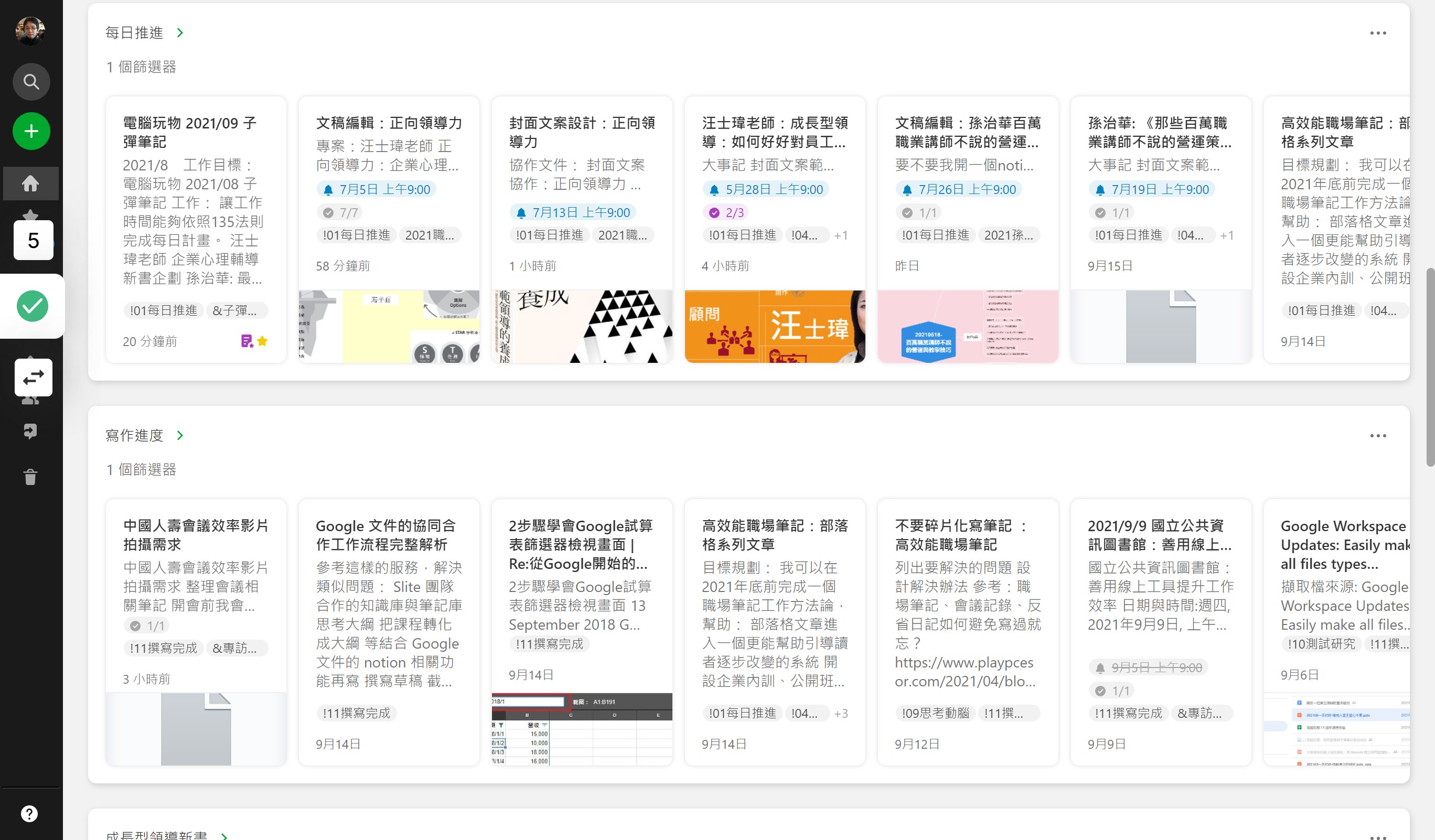This screenshot has height=840, width=1435.
Task: Open the 每日推進 widget three-dot menu
Action: point(1377,33)
